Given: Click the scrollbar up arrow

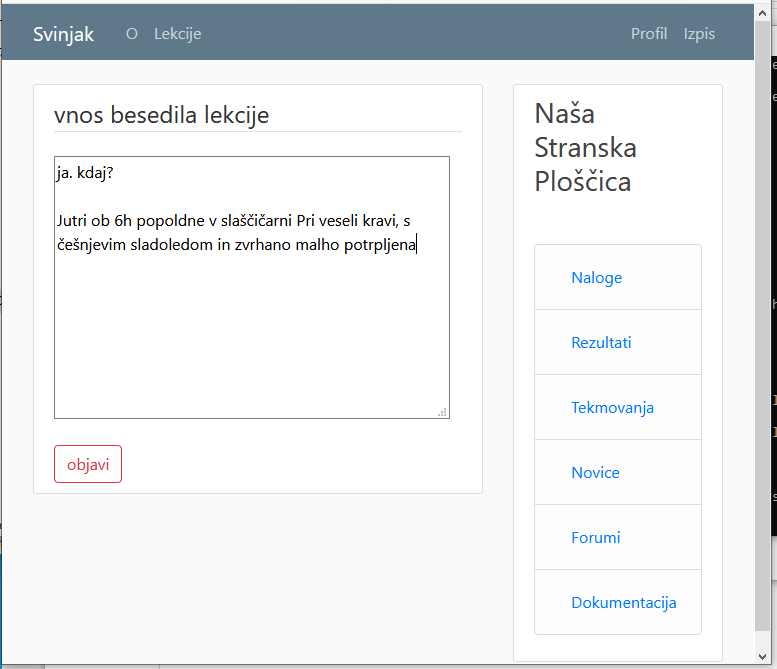Looking at the screenshot, I should (763, 13).
